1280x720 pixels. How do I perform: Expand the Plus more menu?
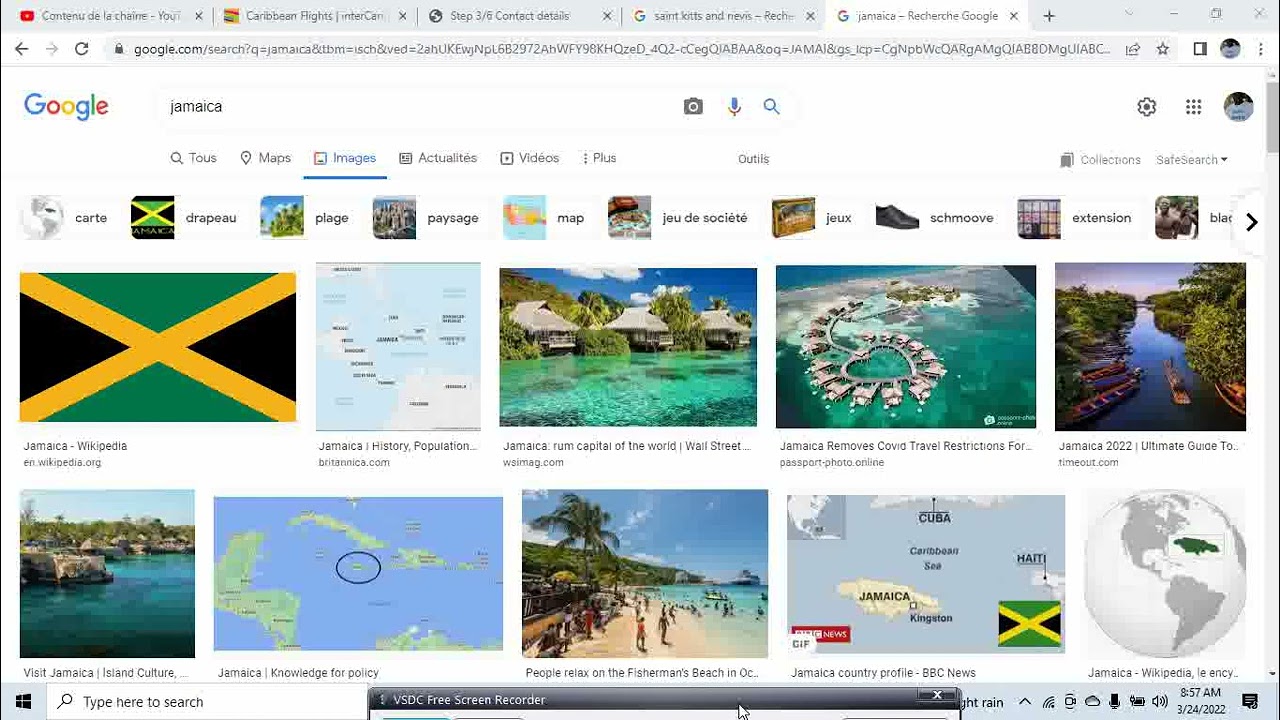[598, 158]
